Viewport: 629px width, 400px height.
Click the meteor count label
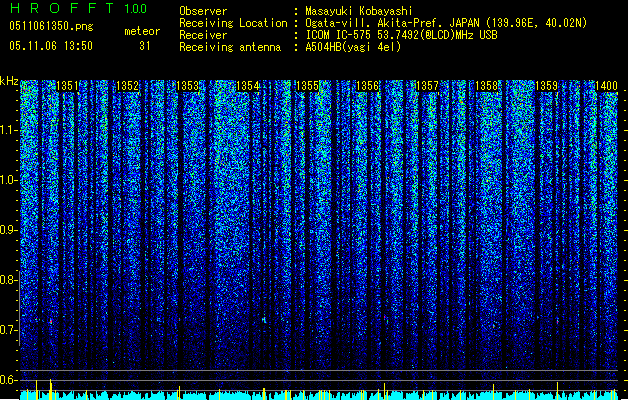(x=142, y=31)
